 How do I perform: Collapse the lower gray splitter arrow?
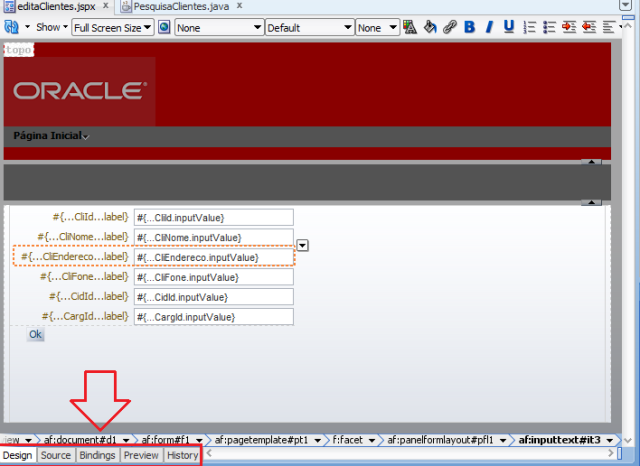click(x=591, y=202)
